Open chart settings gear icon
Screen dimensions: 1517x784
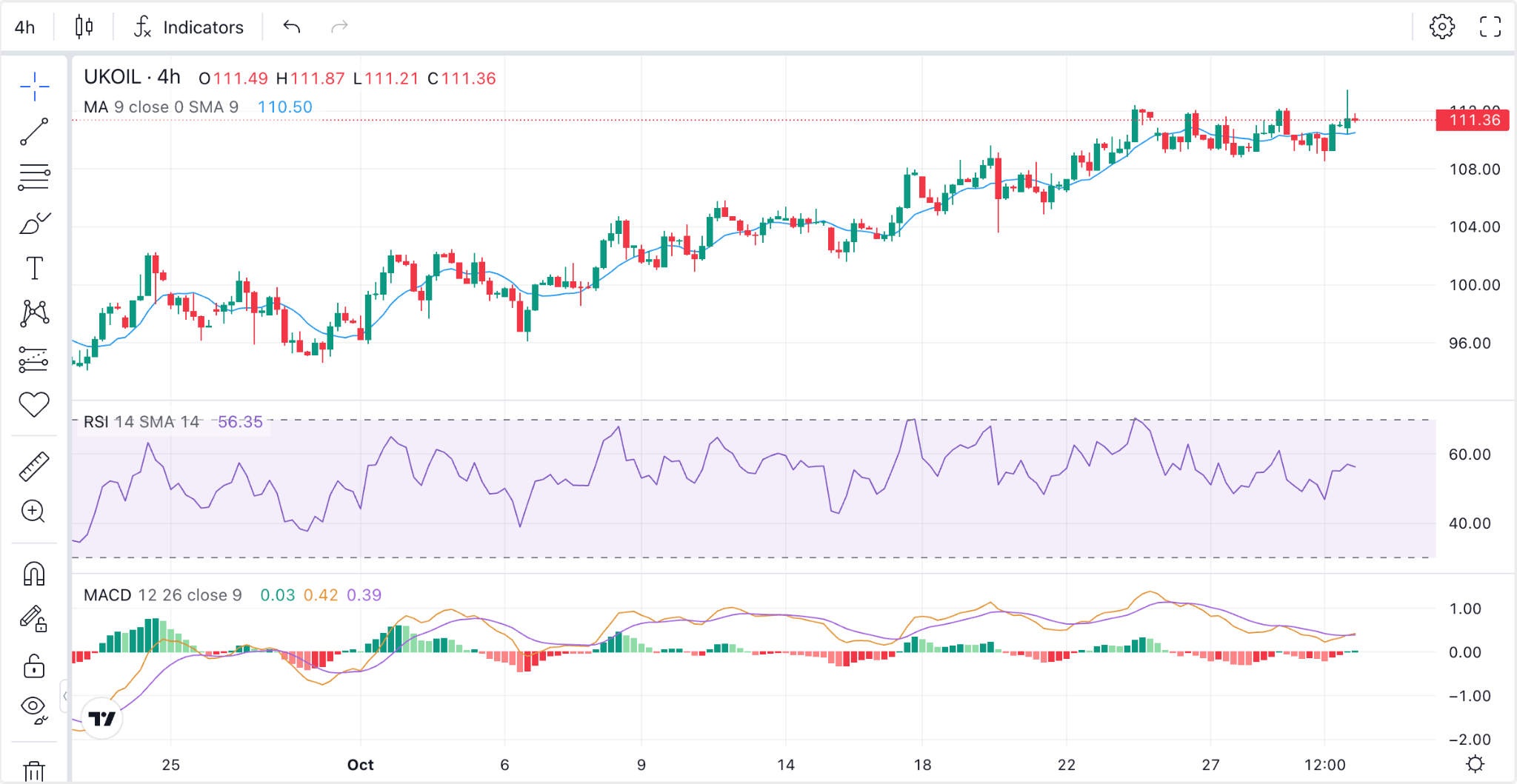[1441, 27]
